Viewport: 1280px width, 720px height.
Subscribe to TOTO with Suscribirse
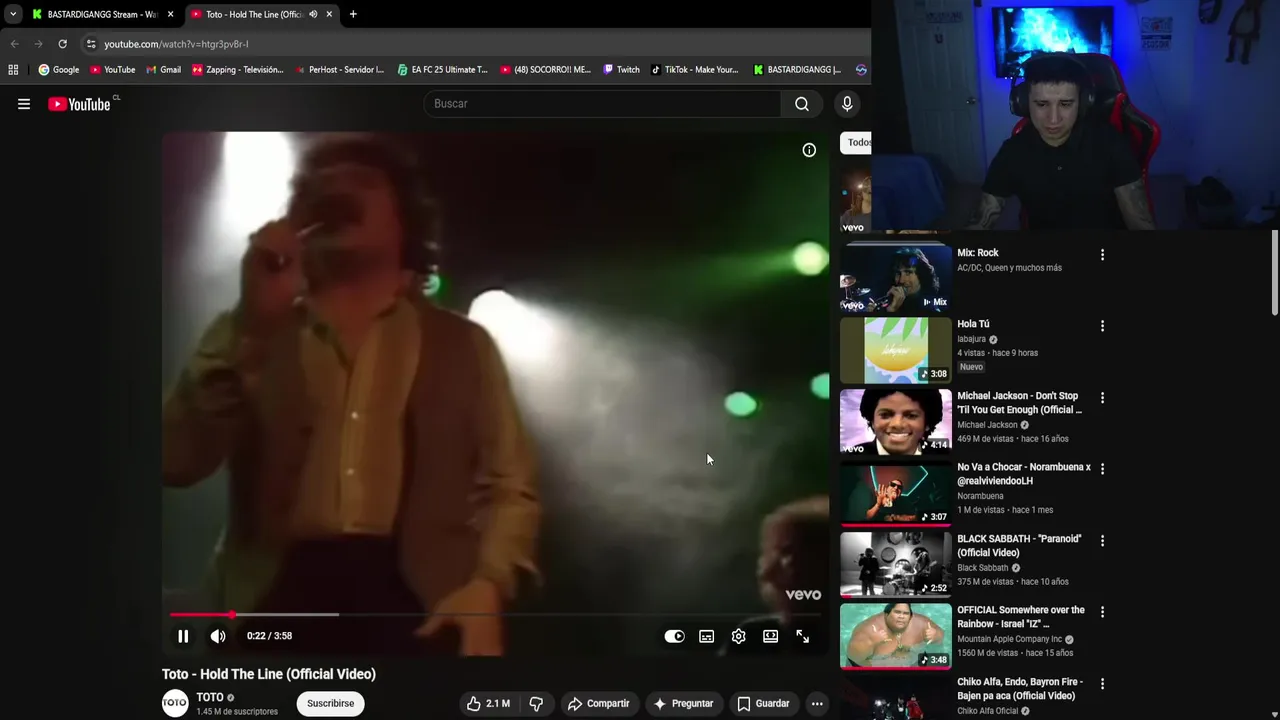click(x=331, y=703)
